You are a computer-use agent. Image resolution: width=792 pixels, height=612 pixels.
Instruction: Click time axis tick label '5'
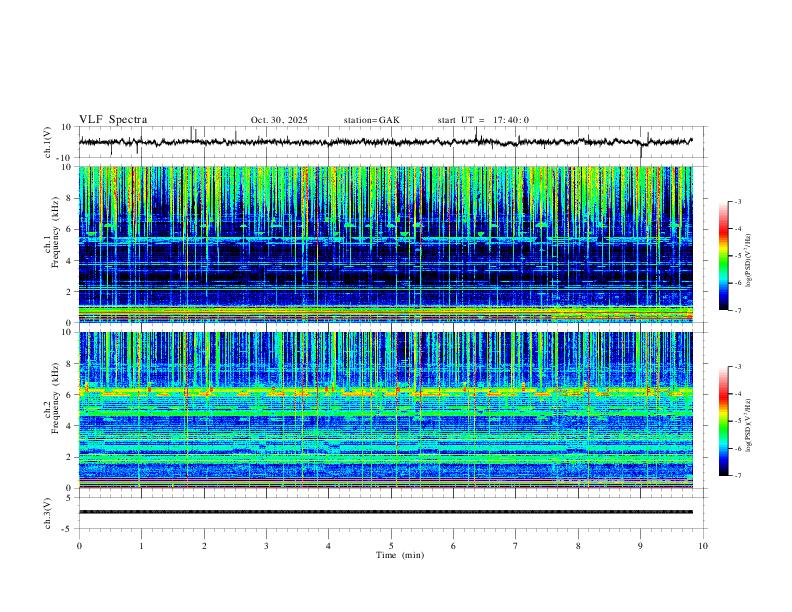point(391,546)
